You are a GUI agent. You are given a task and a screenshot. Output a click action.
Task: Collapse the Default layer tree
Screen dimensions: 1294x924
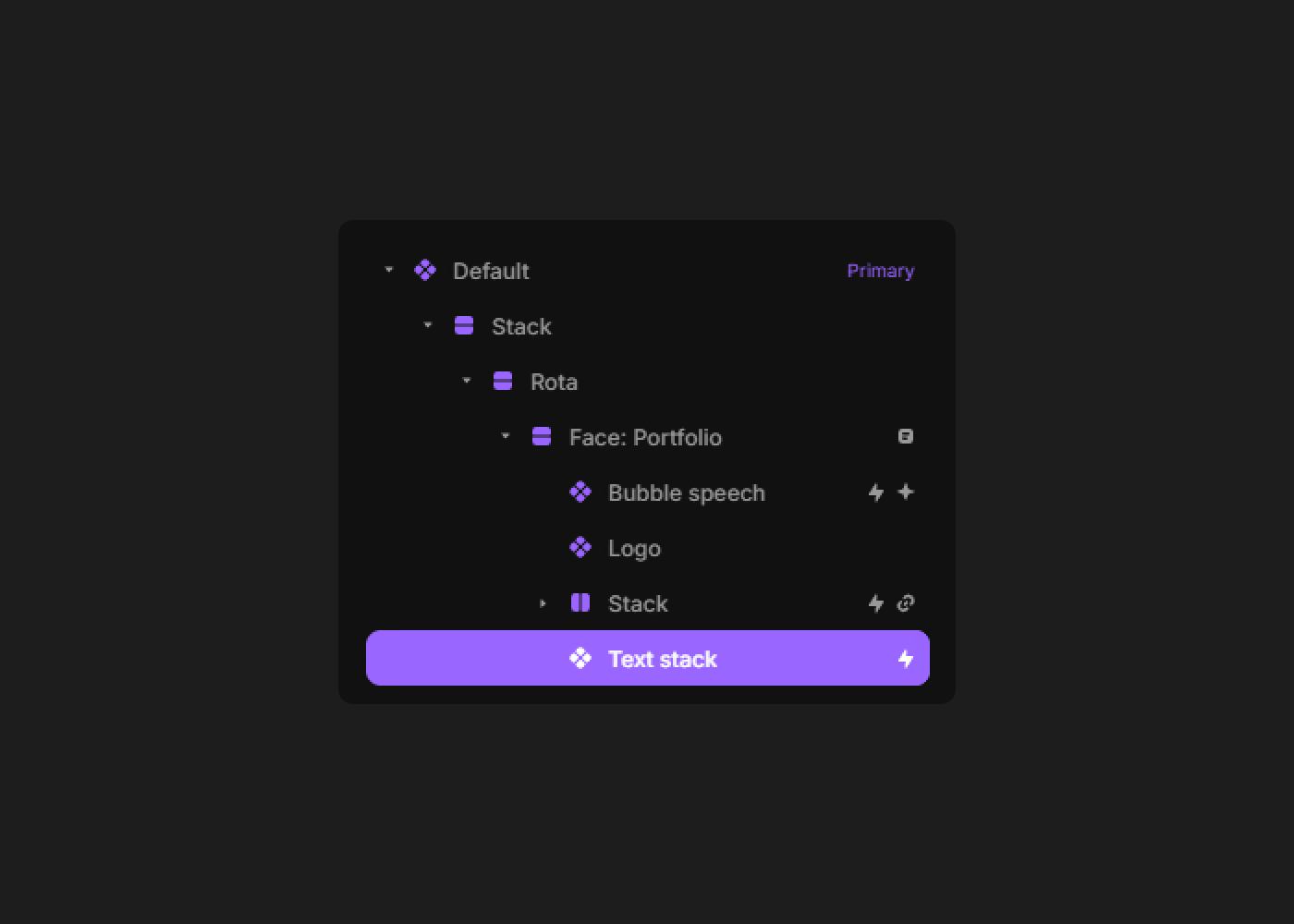(389, 271)
